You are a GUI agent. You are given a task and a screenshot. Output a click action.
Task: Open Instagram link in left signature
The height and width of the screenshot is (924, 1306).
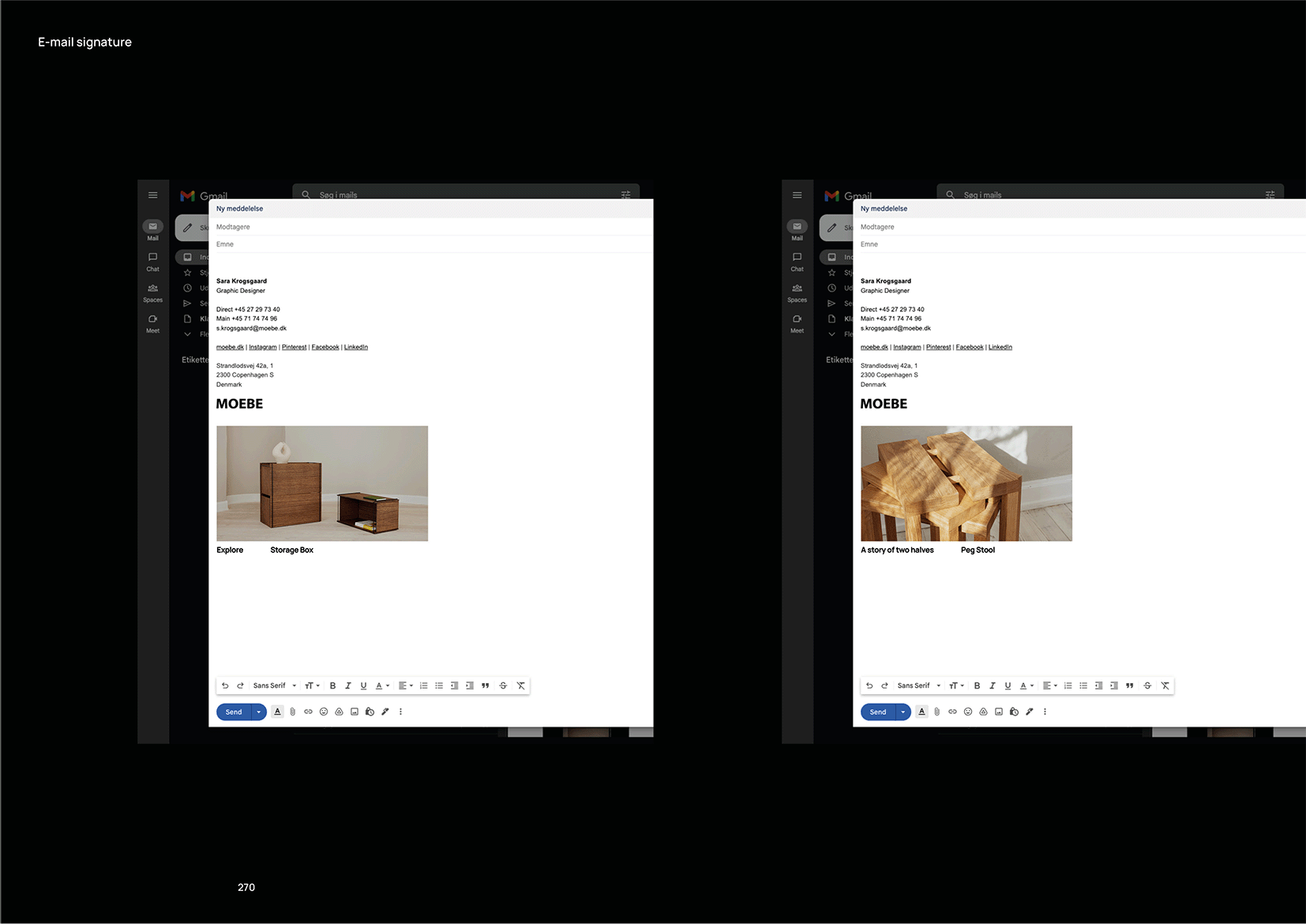(x=263, y=347)
